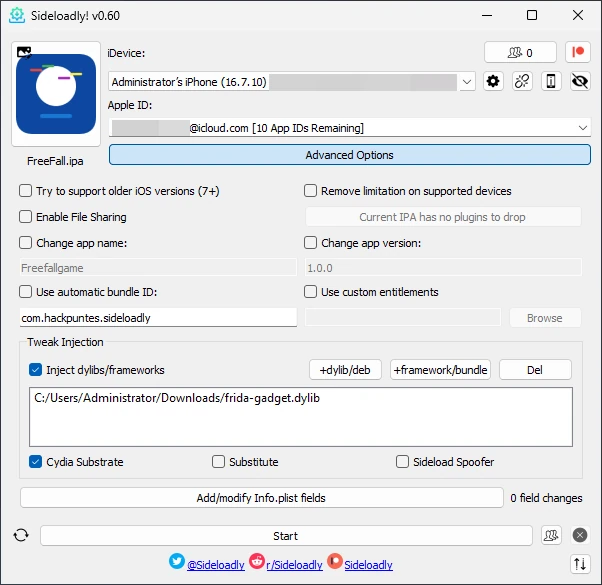Click the 0 field changes text
Viewport: 602px width, 585px height.
(546, 498)
